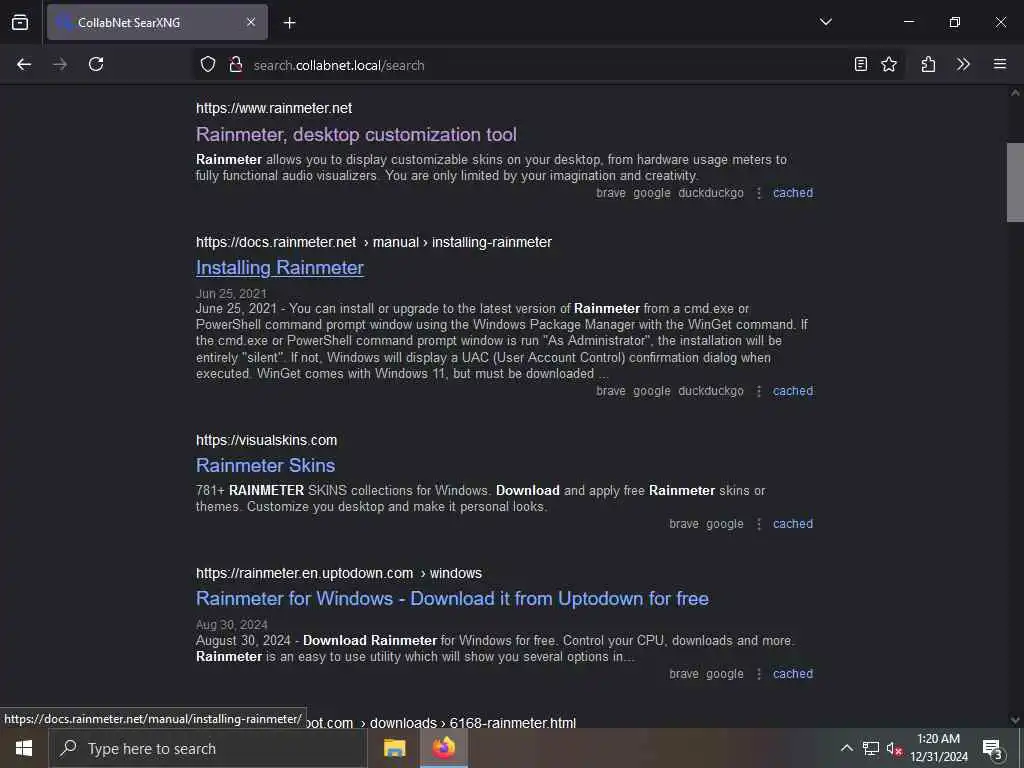The image size is (1024, 768).
Task: Open the Firefox application hamburger menu
Action: tap(1000, 64)
